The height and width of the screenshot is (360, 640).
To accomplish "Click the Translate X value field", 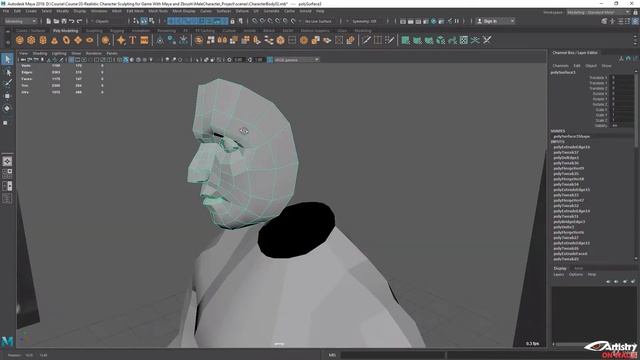I will point(622,78).
